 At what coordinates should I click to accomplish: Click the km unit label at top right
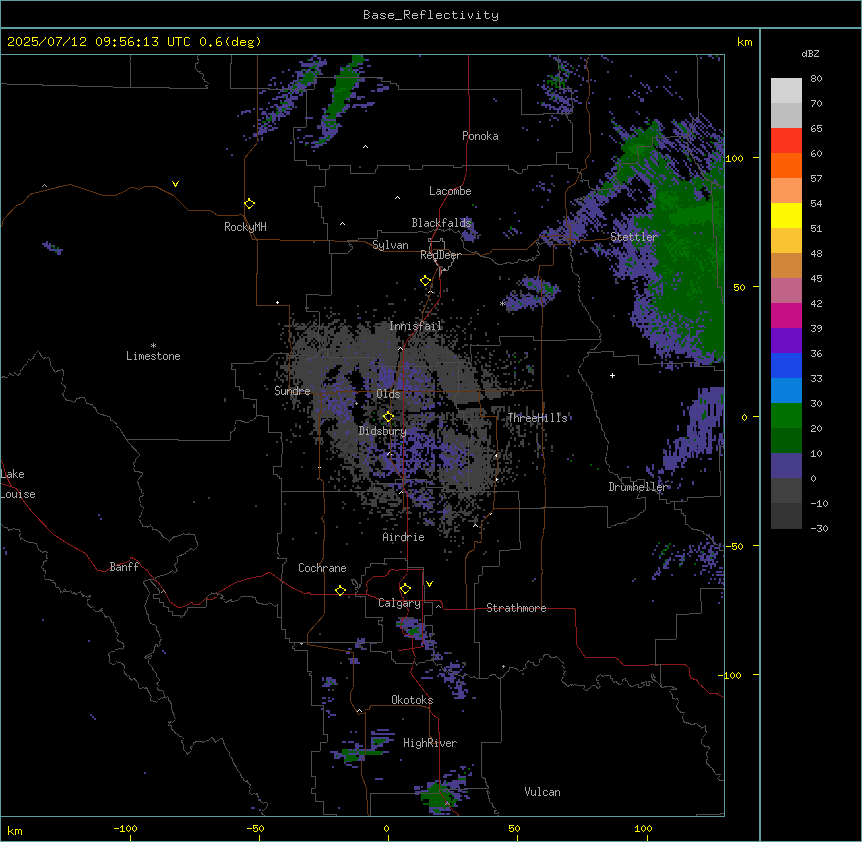744,42
